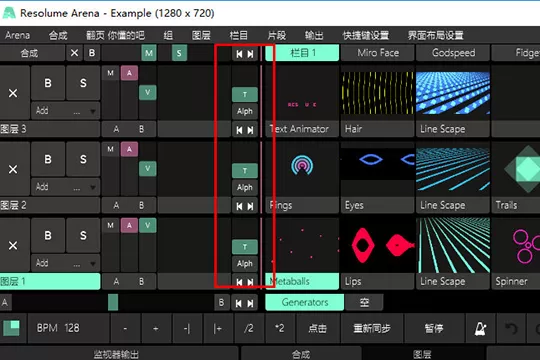Toggle composition S button

[x=179, y=53]
